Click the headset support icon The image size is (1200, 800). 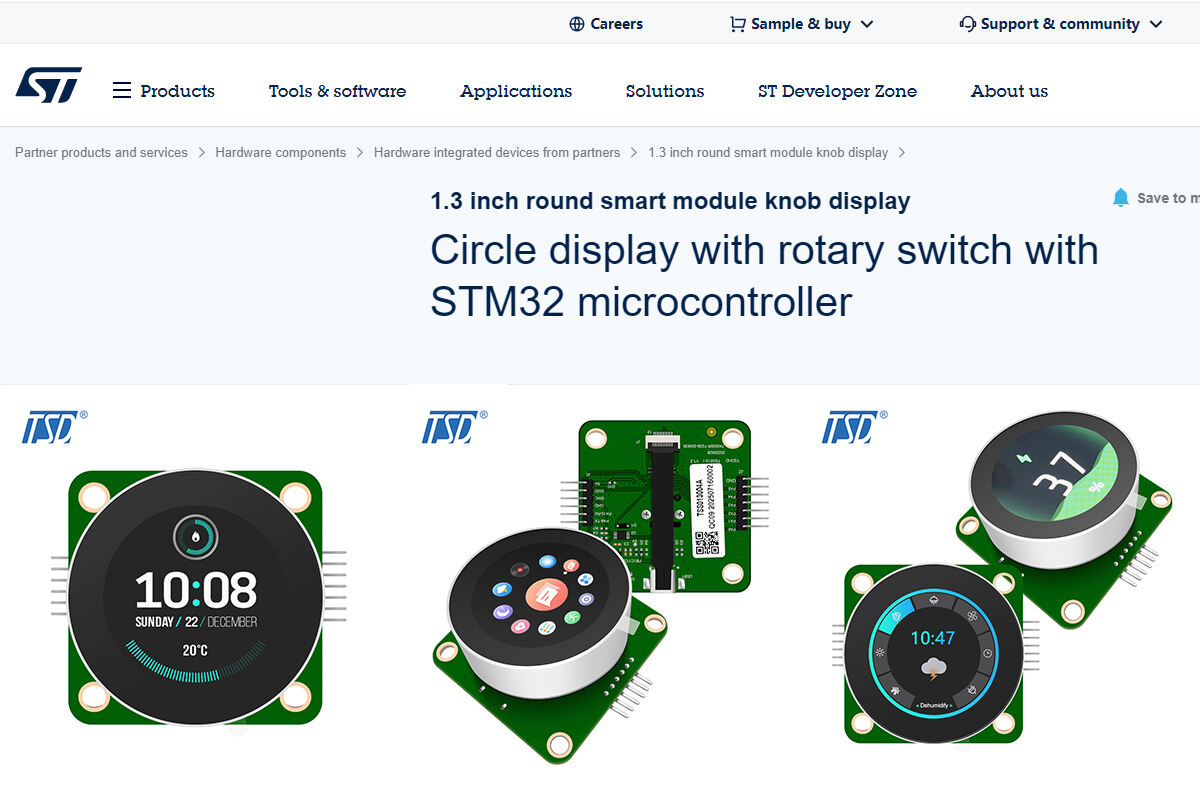(x=967, y=24)
